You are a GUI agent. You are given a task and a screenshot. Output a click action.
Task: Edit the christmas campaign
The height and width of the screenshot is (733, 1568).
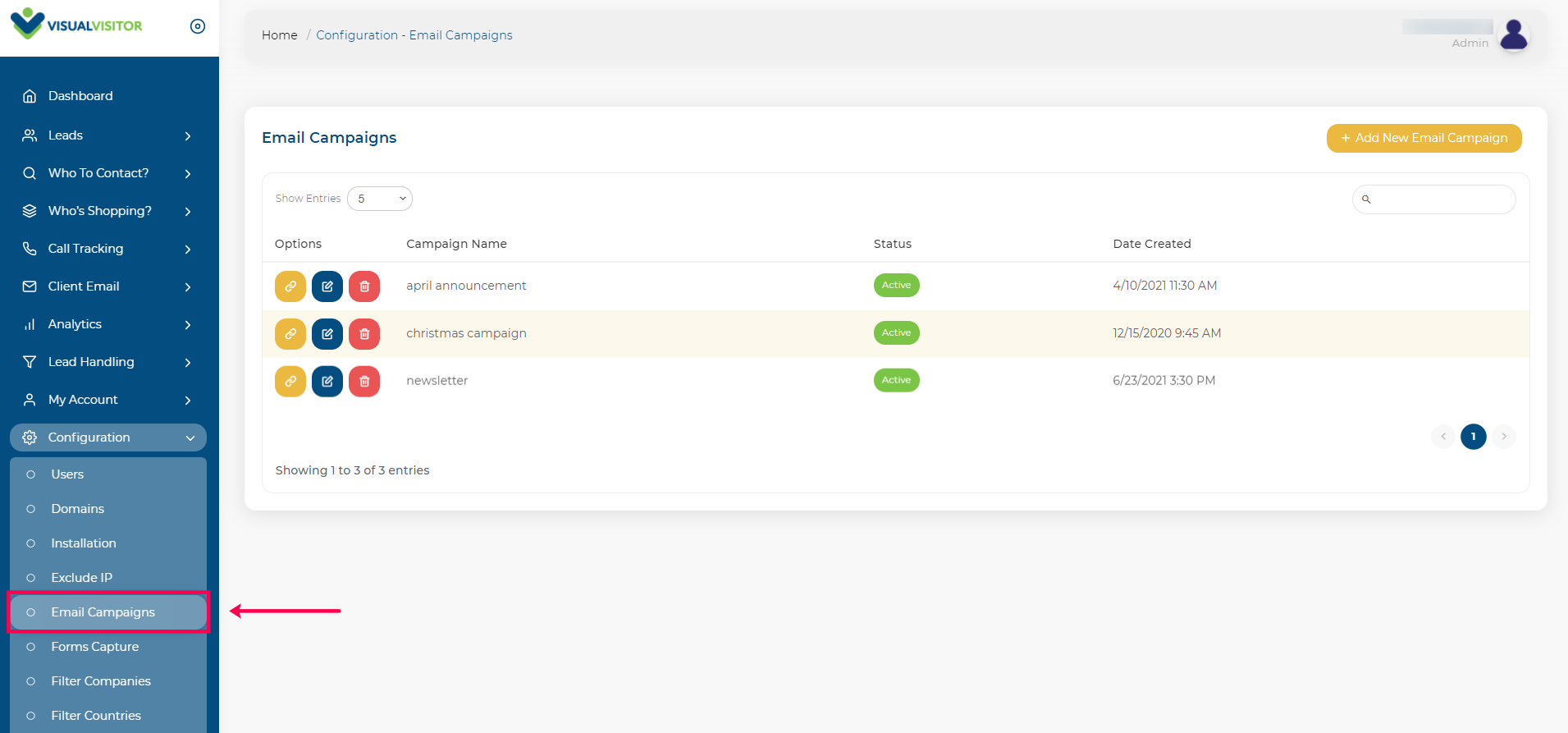[327, 334]
